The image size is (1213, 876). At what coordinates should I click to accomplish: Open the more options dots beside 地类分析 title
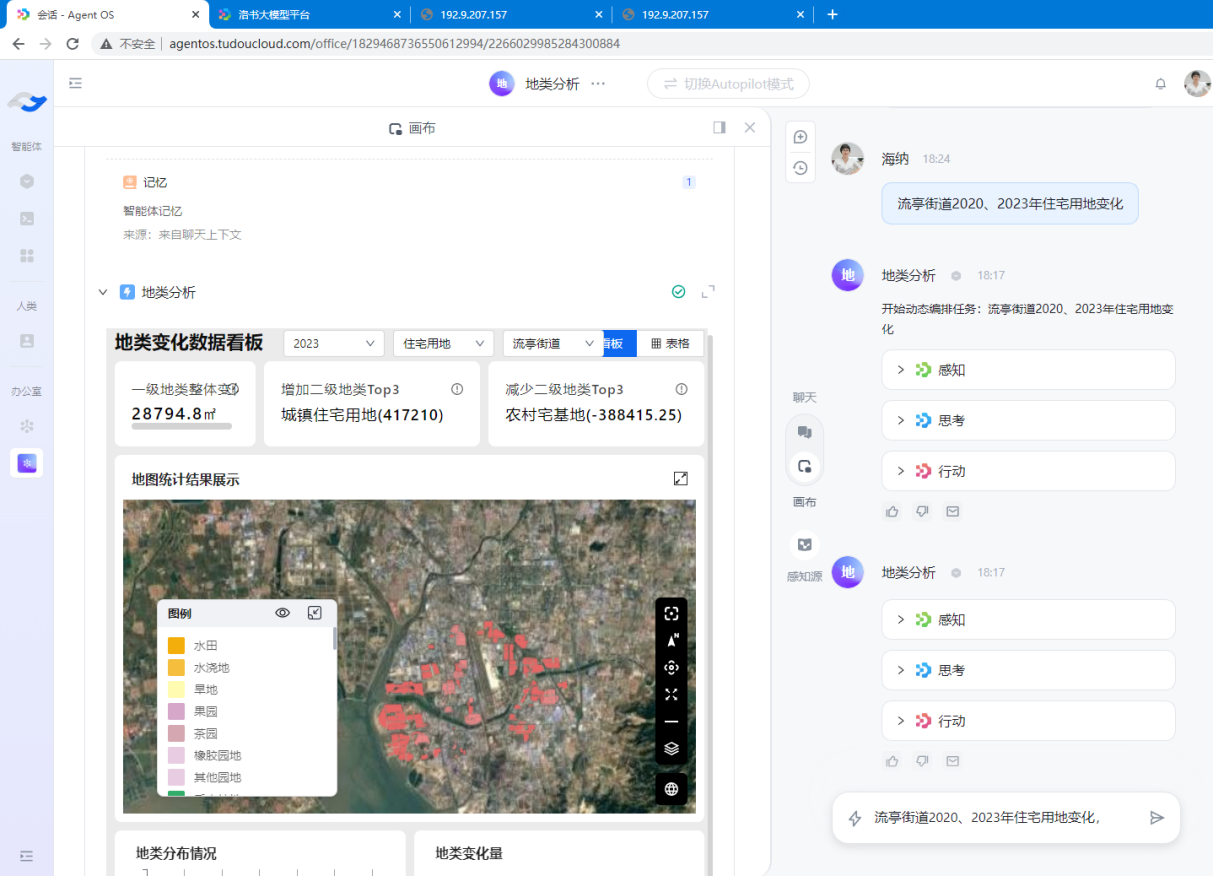(x=598, y=84)
